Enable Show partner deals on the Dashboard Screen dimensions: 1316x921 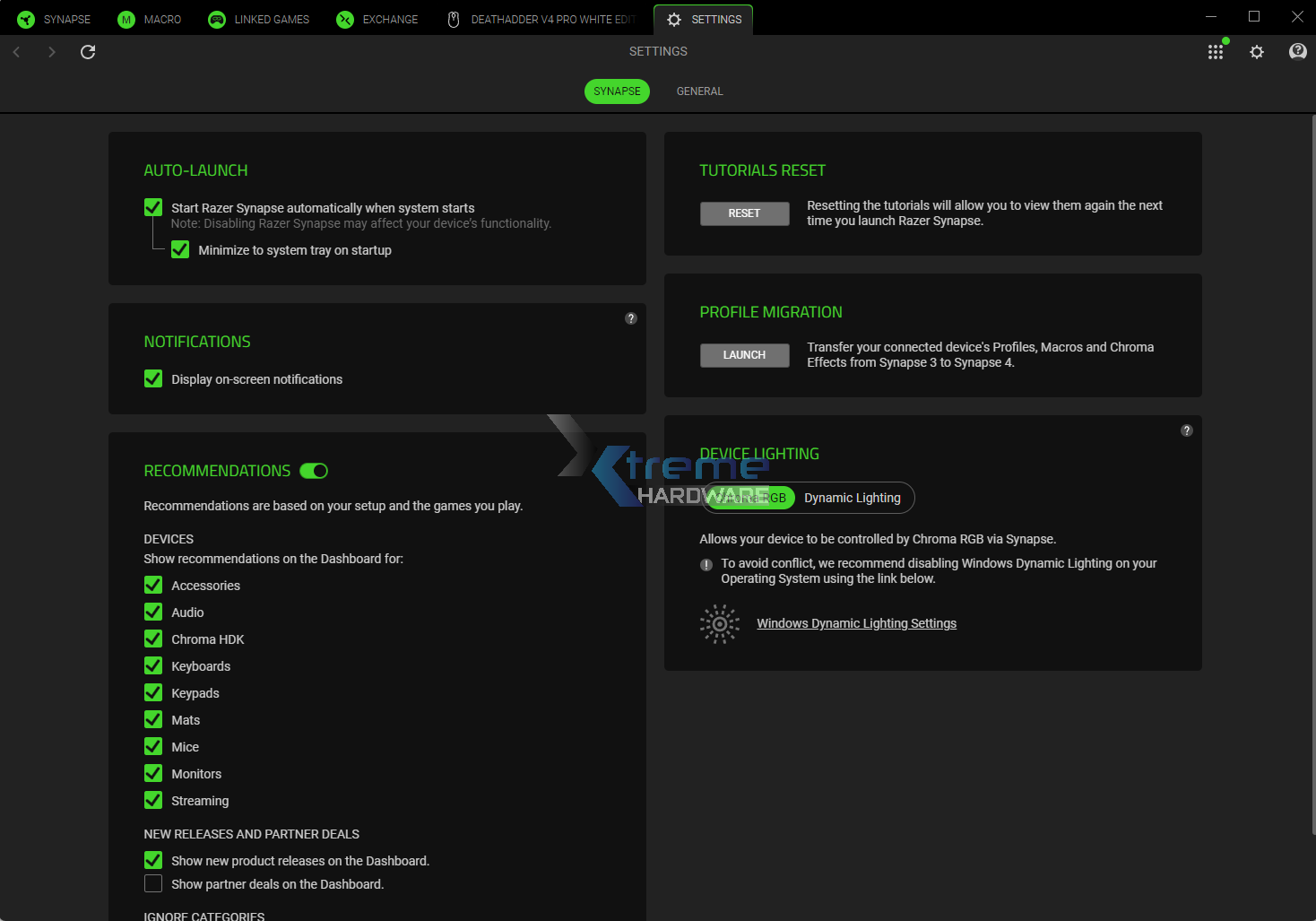[x=152, y=883]
